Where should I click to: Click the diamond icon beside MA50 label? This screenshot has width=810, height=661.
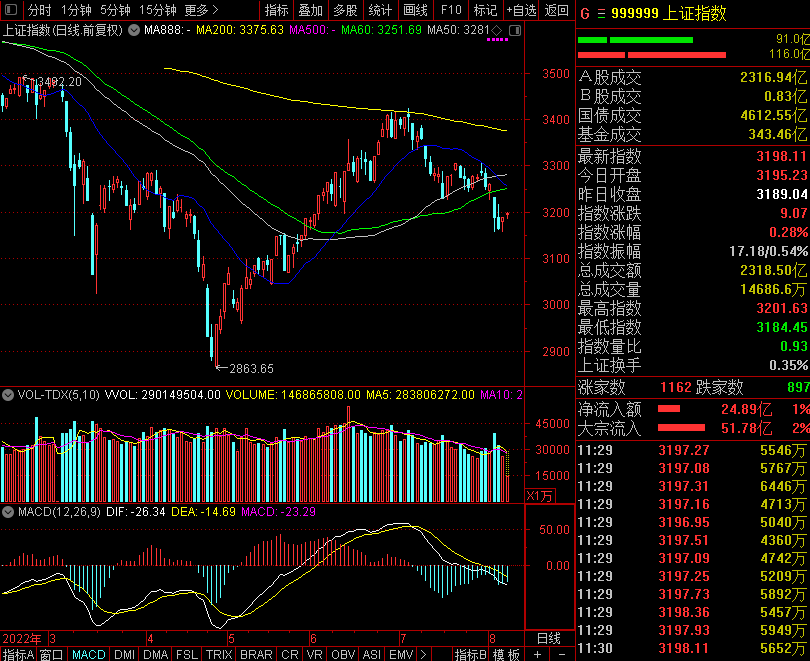497,30
